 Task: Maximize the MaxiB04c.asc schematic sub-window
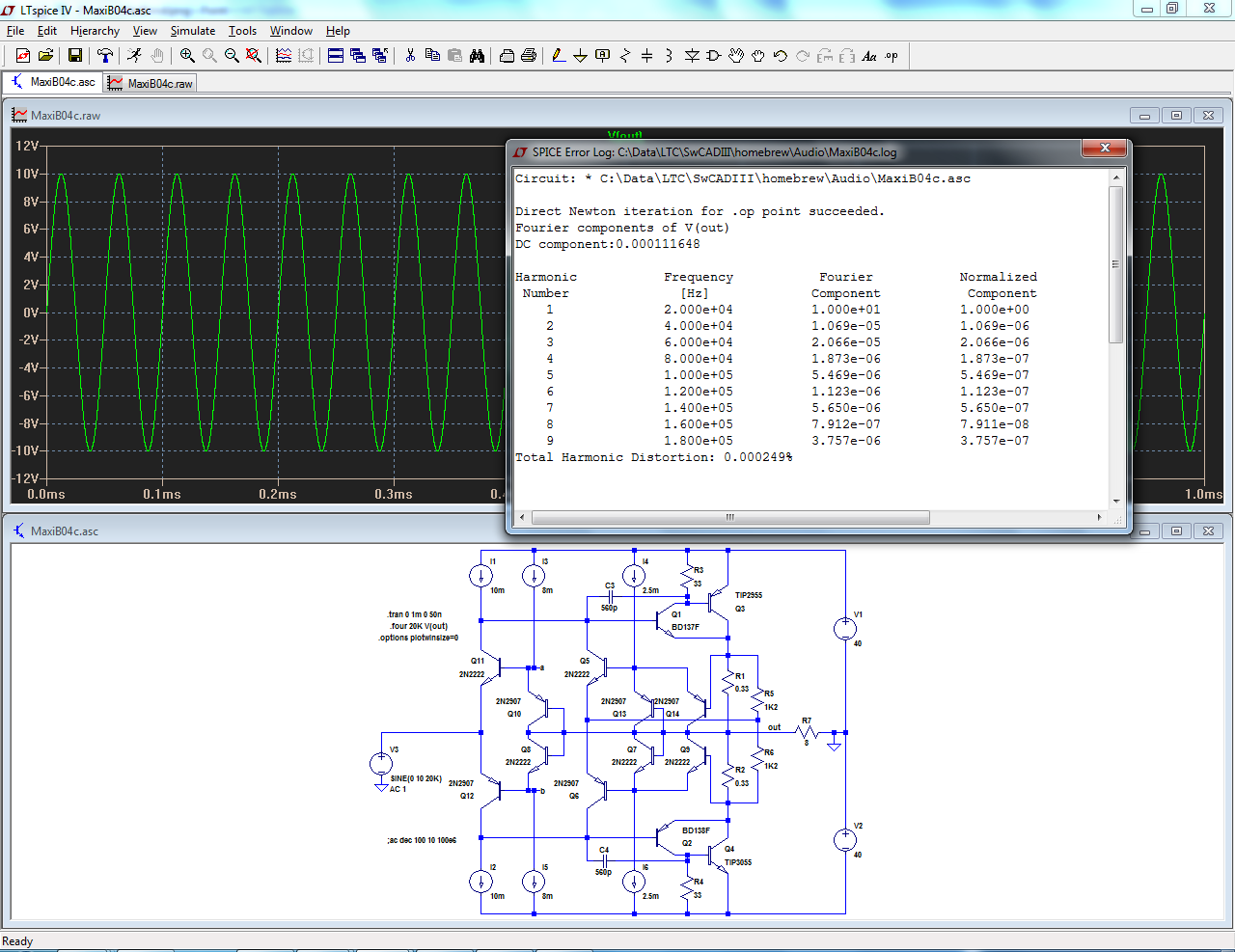[1176, 530]
